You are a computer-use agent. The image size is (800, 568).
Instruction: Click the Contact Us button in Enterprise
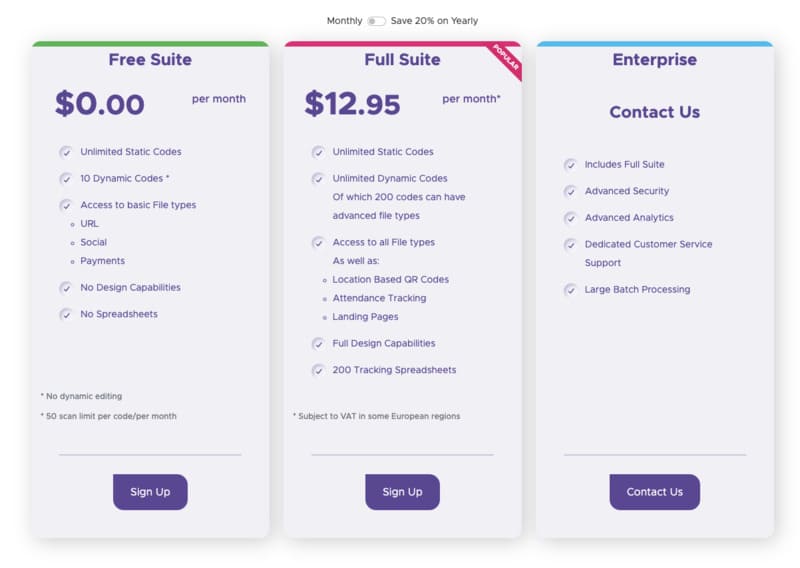655,492
